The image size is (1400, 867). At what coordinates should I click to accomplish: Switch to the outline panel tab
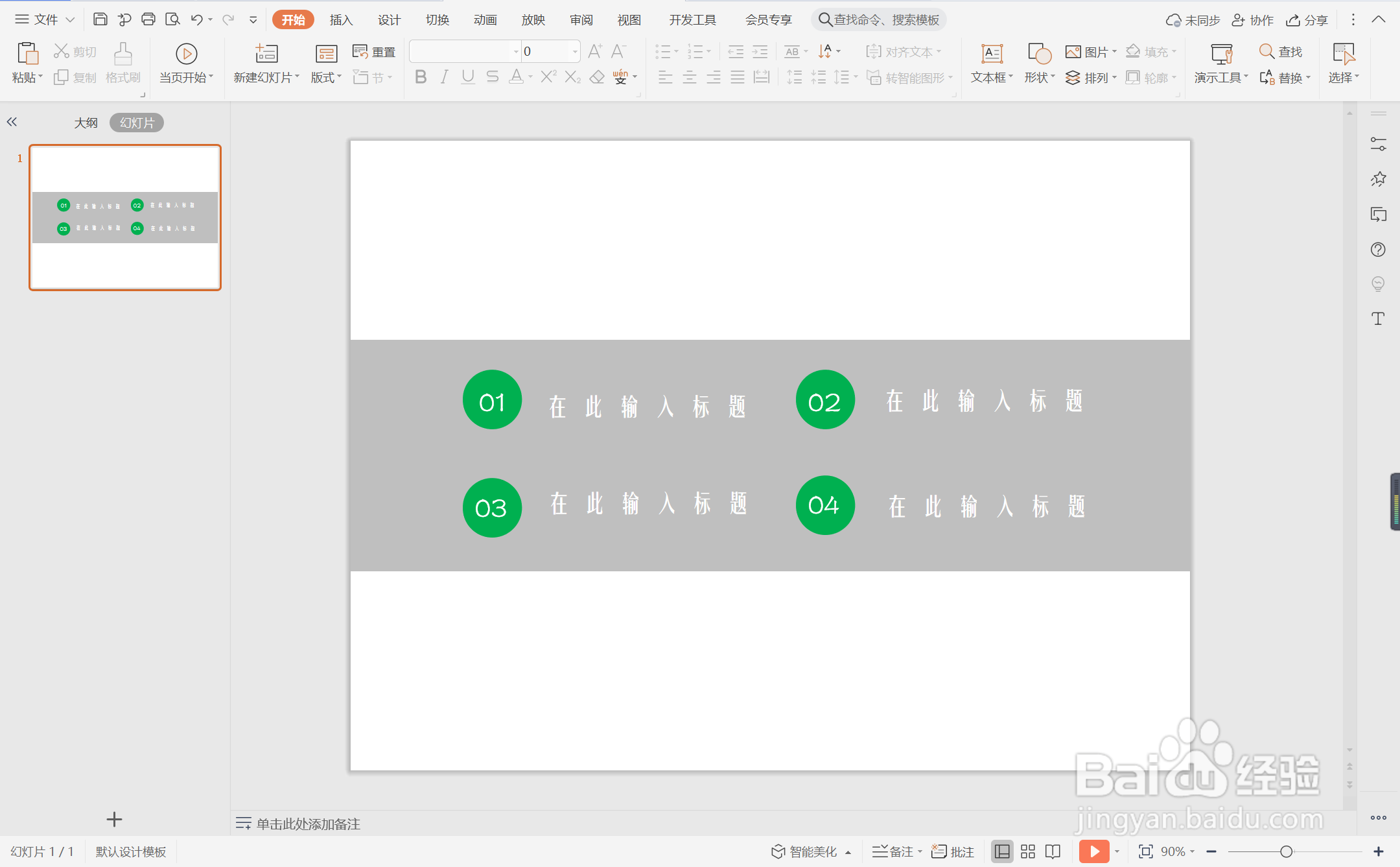(x=86, y=123)
